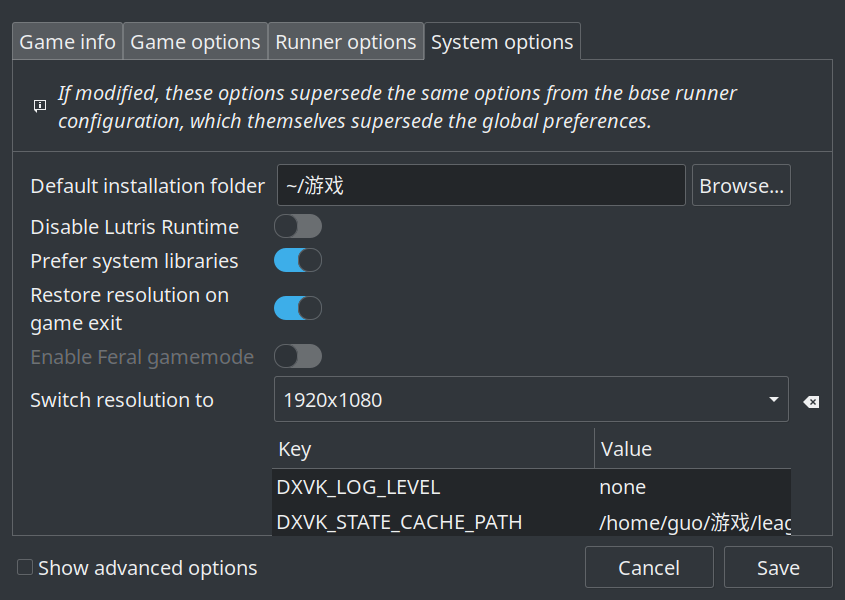The width and height of the screenshot is (845, 600).
Task: Disable Restore resolution on game exit
Action: point(297,308)
